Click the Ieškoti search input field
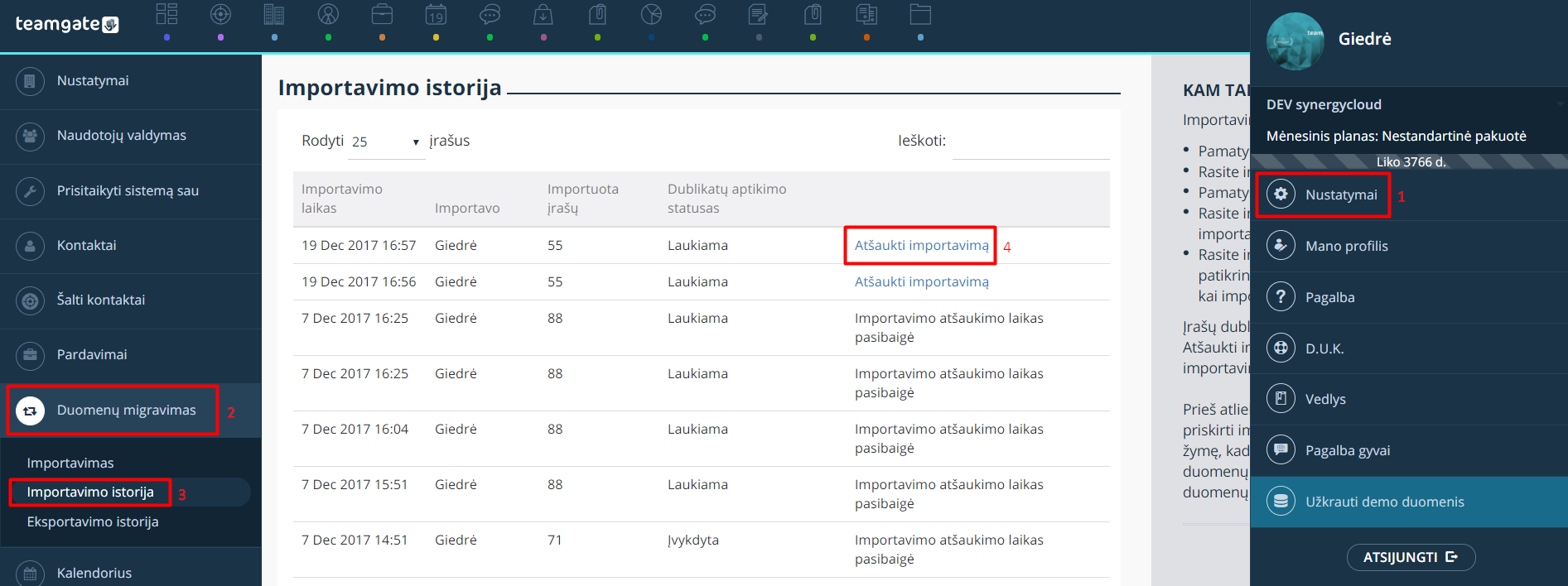 pyautogui.click(x=1031, y=142)
